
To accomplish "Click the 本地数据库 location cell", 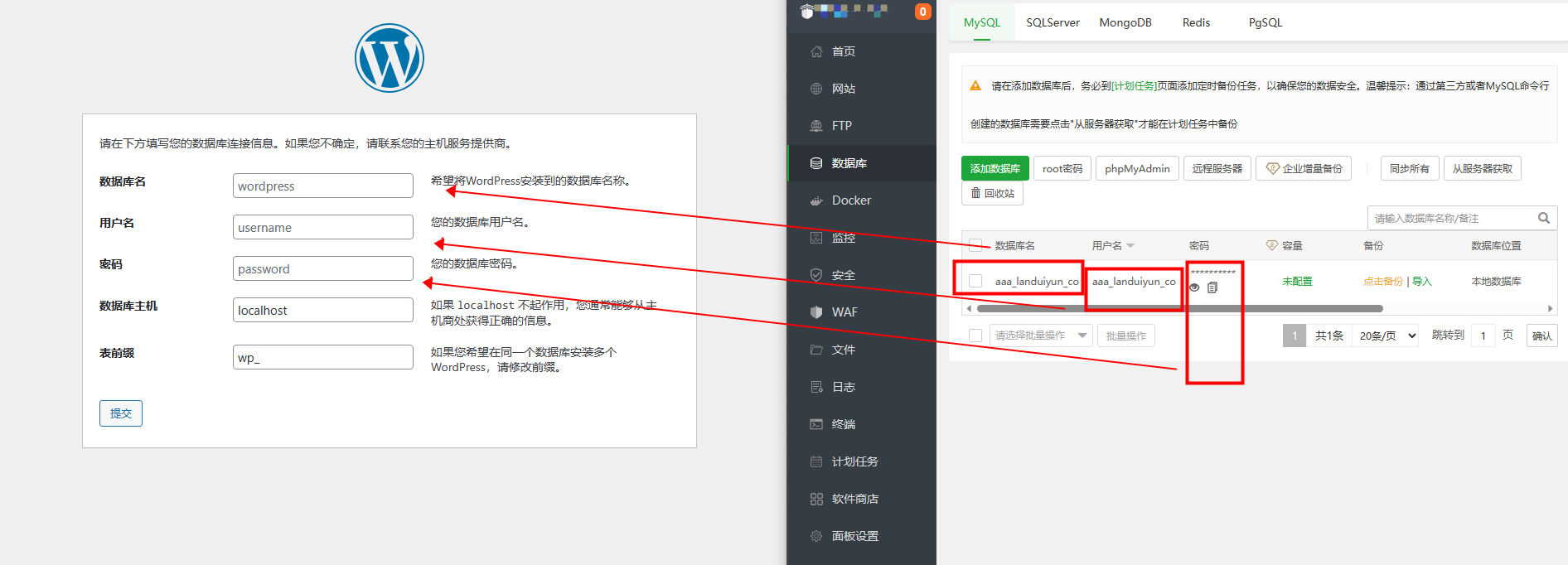I will 1496,282.
